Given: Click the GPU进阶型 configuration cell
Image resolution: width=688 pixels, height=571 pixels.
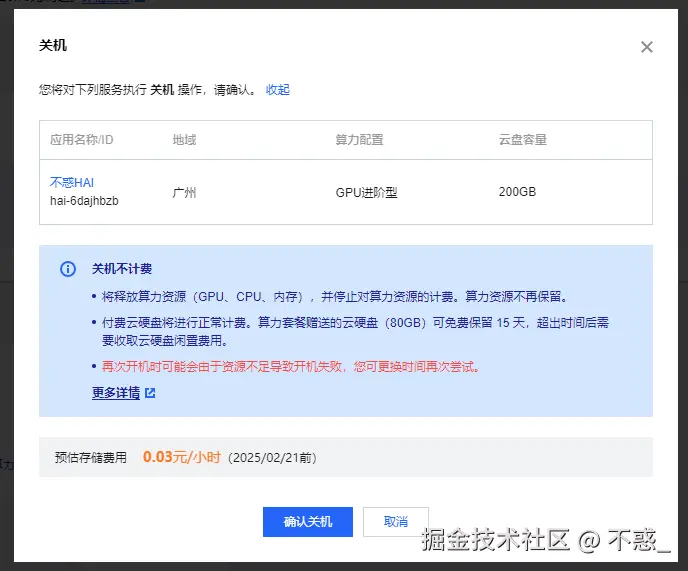Looking at the screenshot, I should [x=366, y=192].
